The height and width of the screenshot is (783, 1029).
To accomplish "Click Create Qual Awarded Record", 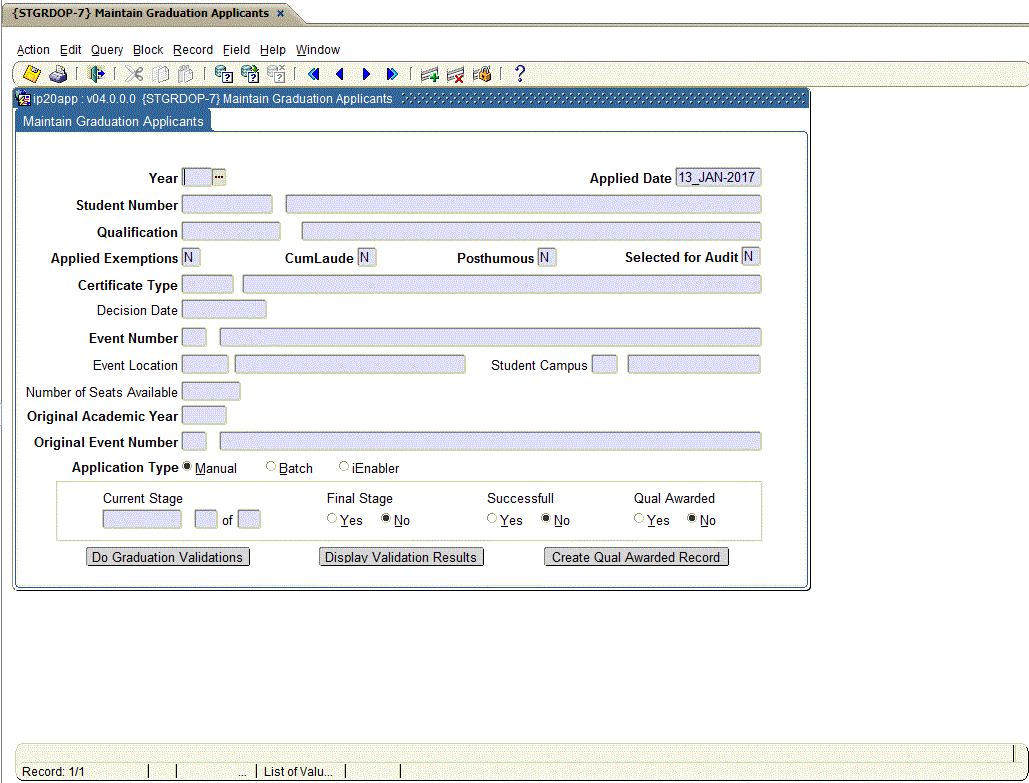I will (x=636, y=556).
